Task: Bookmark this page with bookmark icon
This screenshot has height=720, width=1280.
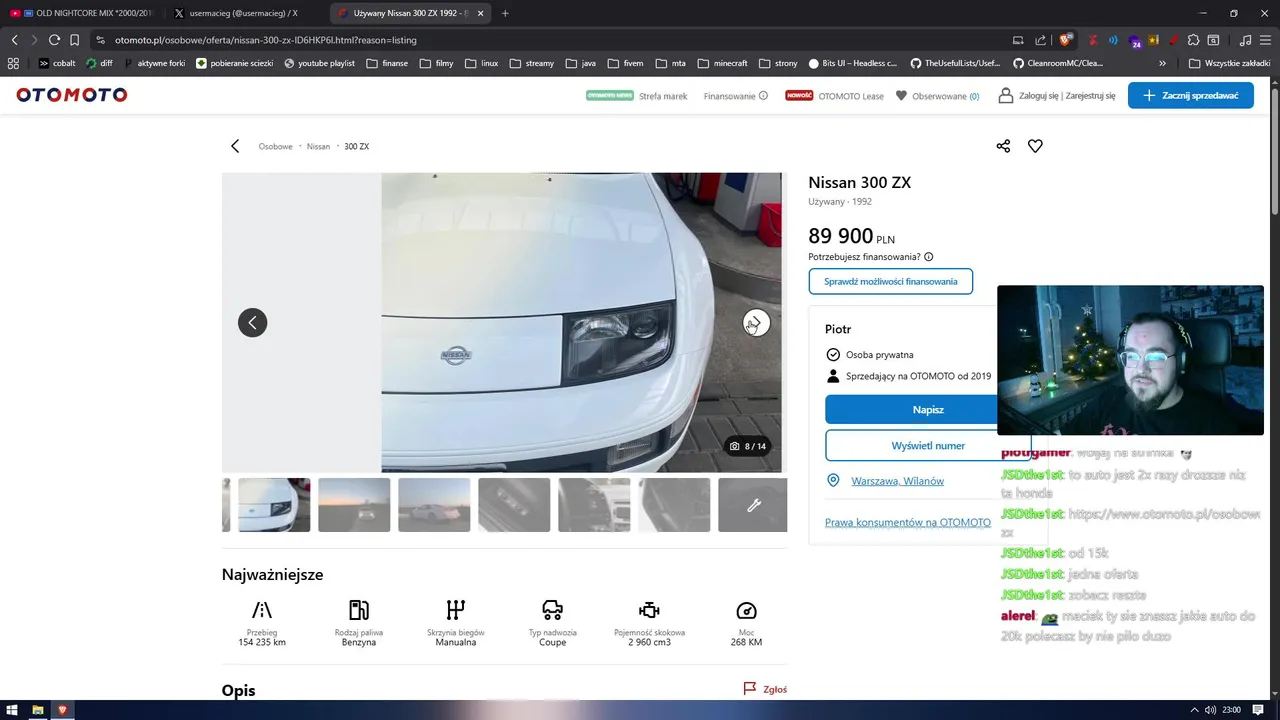Action: (74, 40)
